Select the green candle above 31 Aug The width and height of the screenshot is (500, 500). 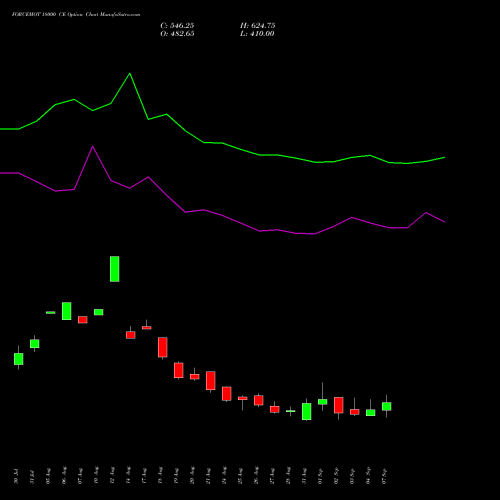click(307, 411)
